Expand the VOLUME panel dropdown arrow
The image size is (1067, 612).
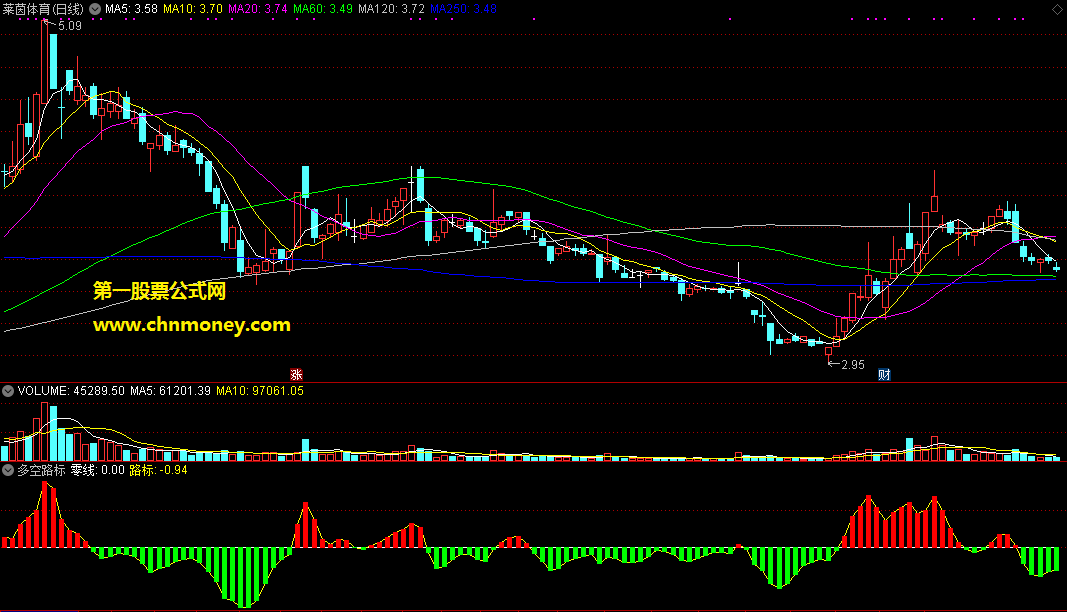coord(8,391)
